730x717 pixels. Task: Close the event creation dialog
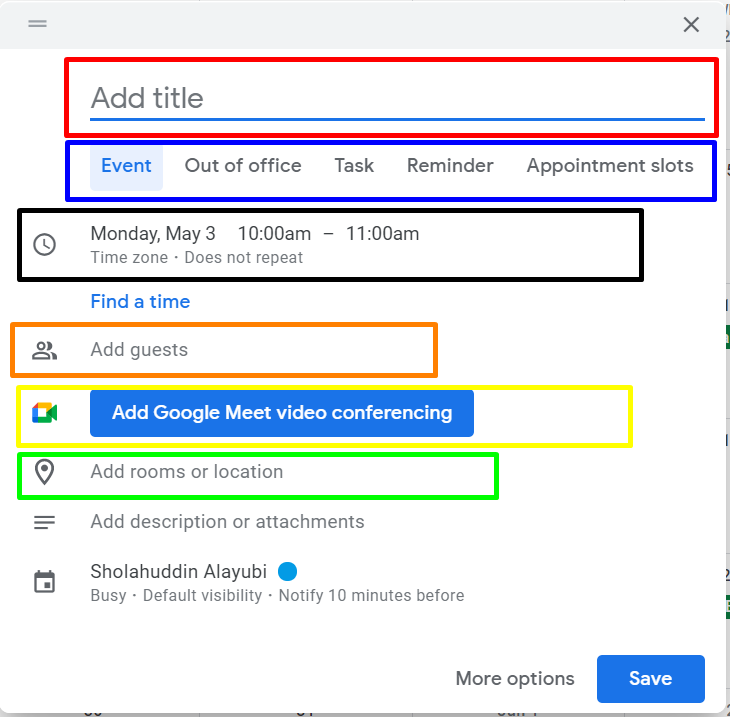coord(691,25)
